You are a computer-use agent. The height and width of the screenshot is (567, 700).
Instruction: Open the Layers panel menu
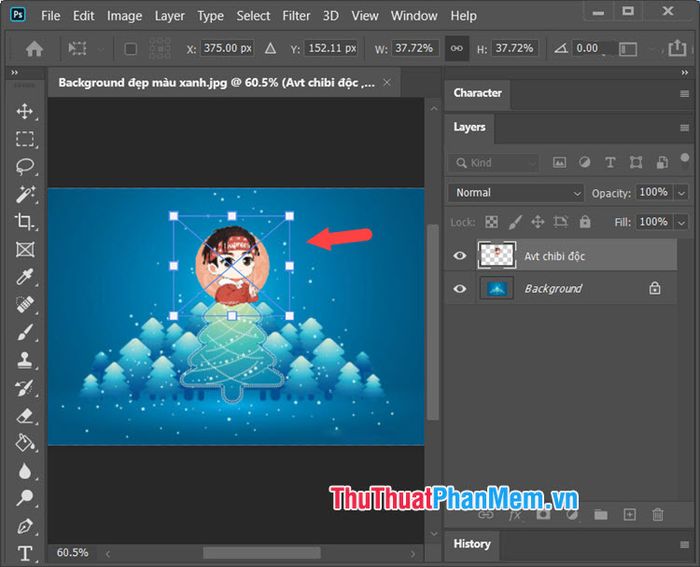pyautogui.click(x=684, y=128)
